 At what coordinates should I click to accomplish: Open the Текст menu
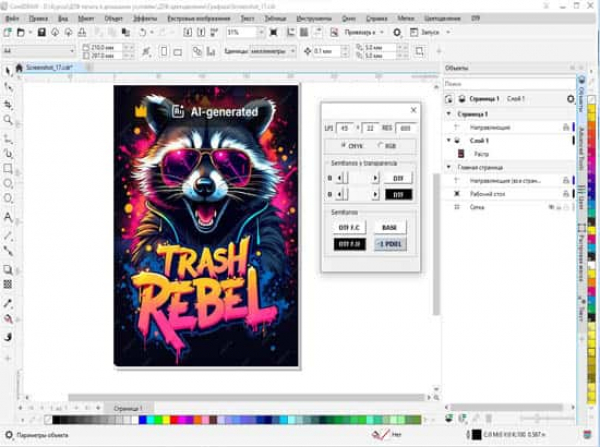pyautogui.click(x=247, y=18)
